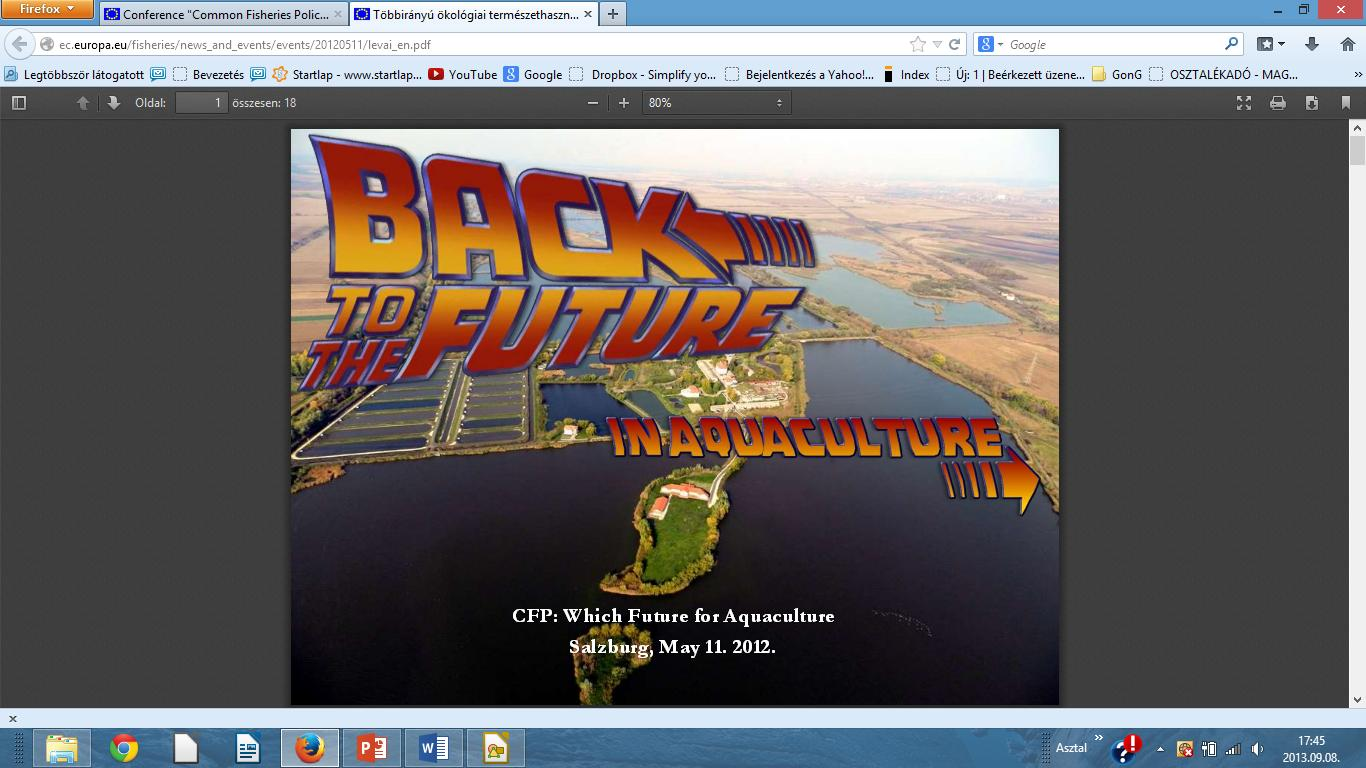
Task: Download the PDF file
Action: [1311, 103]
